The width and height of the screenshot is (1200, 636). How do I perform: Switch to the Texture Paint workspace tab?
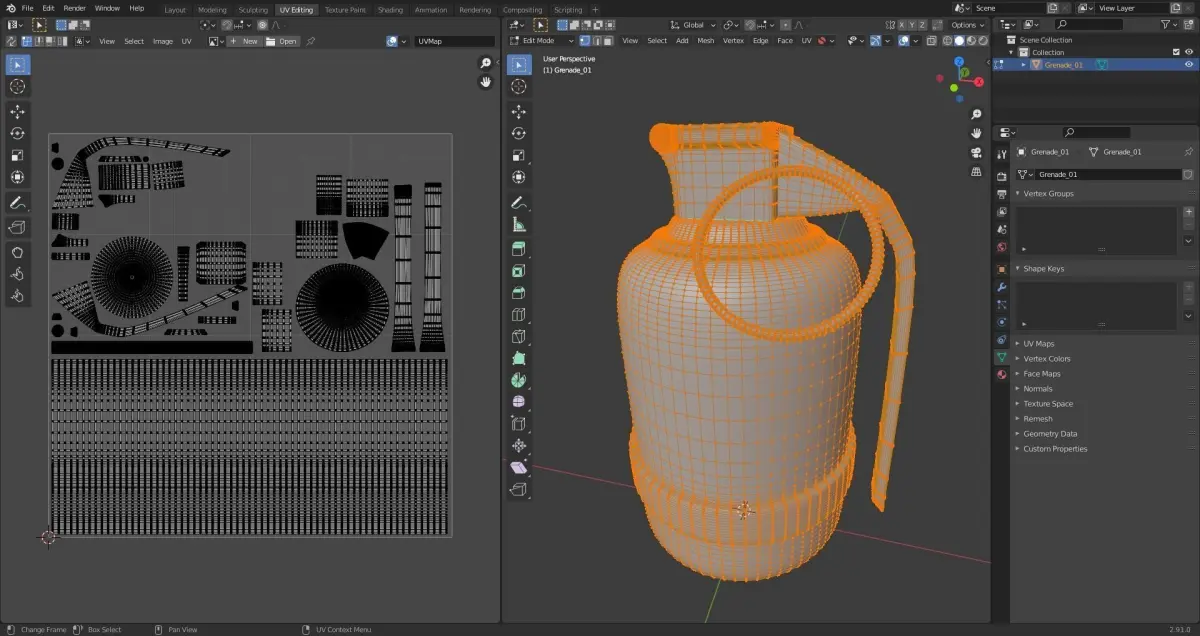(x=345, y=10)
